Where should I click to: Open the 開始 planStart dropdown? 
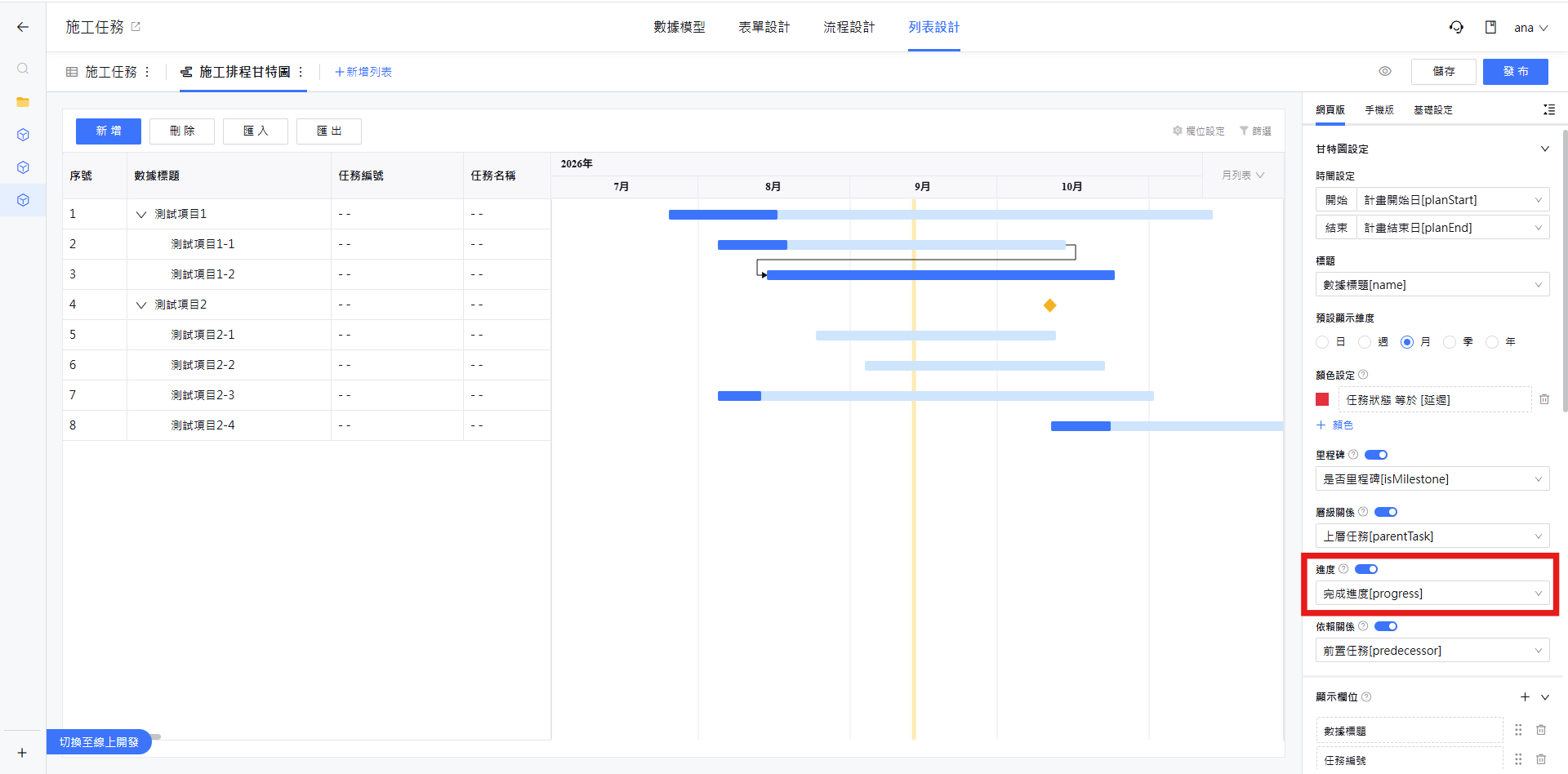point(1453,200)
